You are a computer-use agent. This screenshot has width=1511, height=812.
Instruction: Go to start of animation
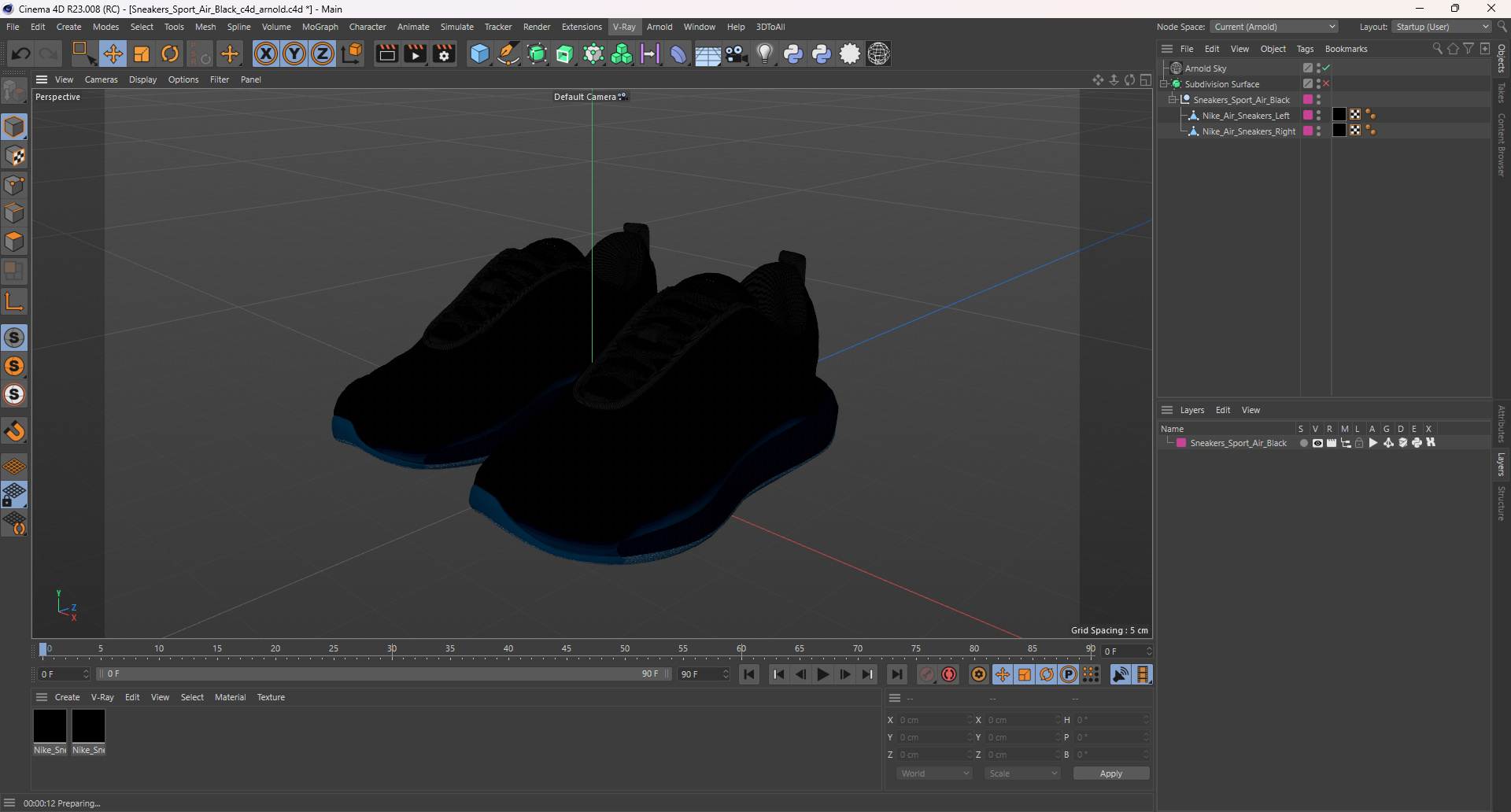(x=749, y=674)
